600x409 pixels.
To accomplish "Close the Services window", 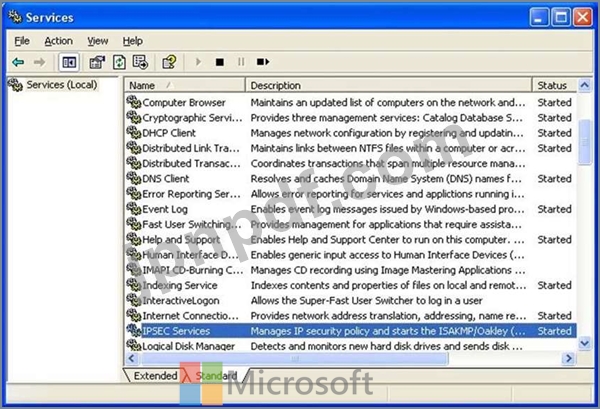I will (x=582, y=17).
